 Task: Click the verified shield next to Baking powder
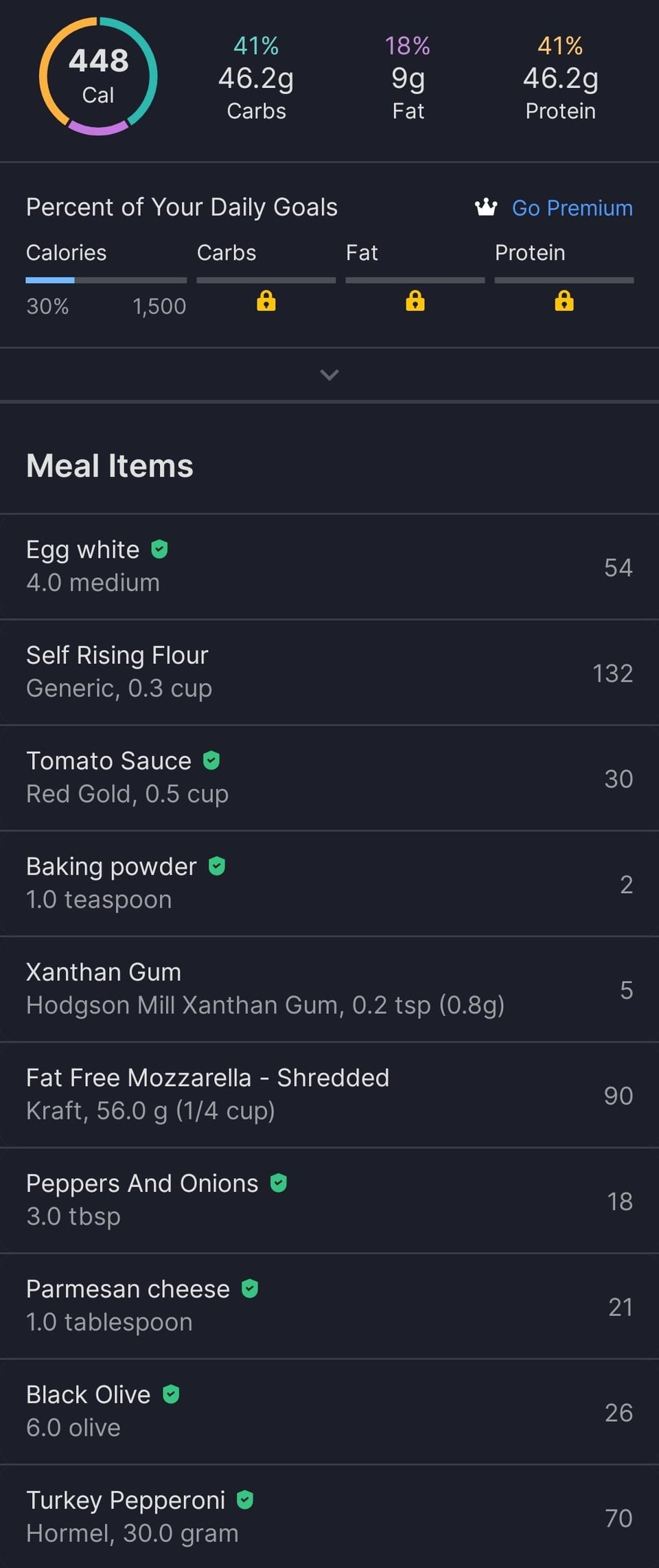point(217,866)
